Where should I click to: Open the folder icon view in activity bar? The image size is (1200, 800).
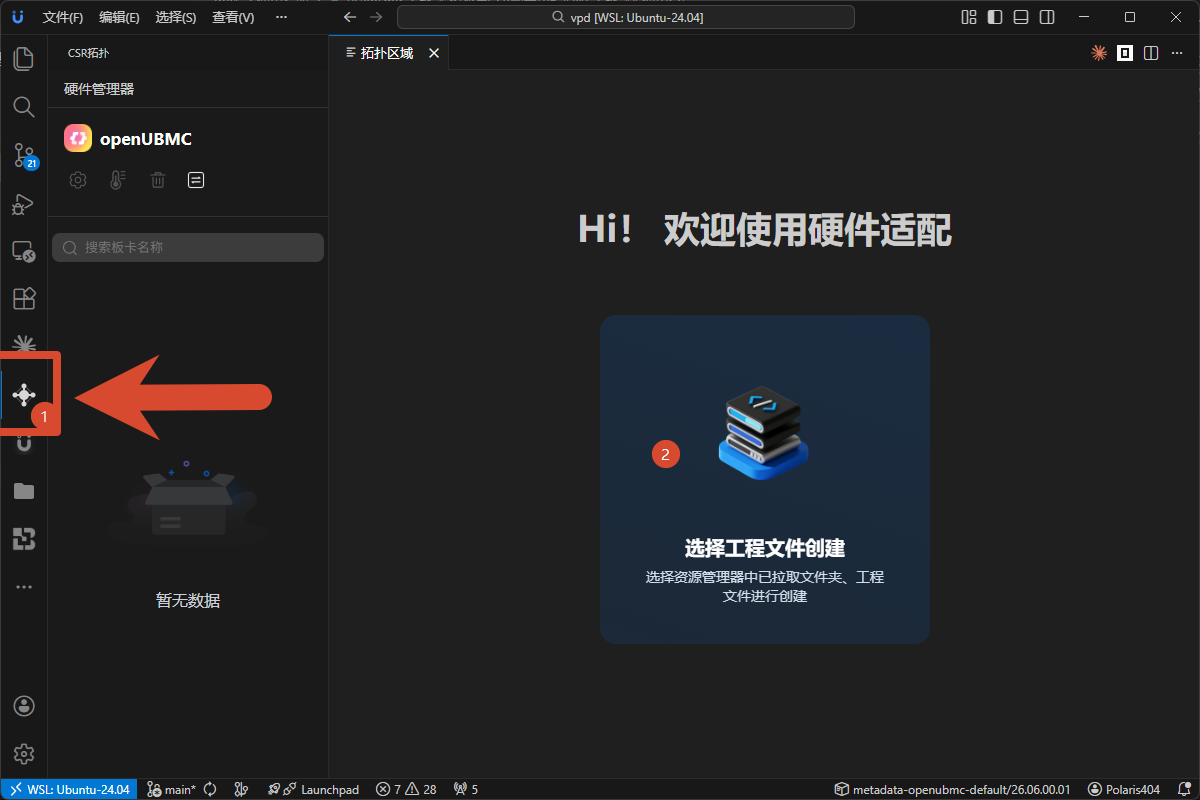(x=23, y=491)
